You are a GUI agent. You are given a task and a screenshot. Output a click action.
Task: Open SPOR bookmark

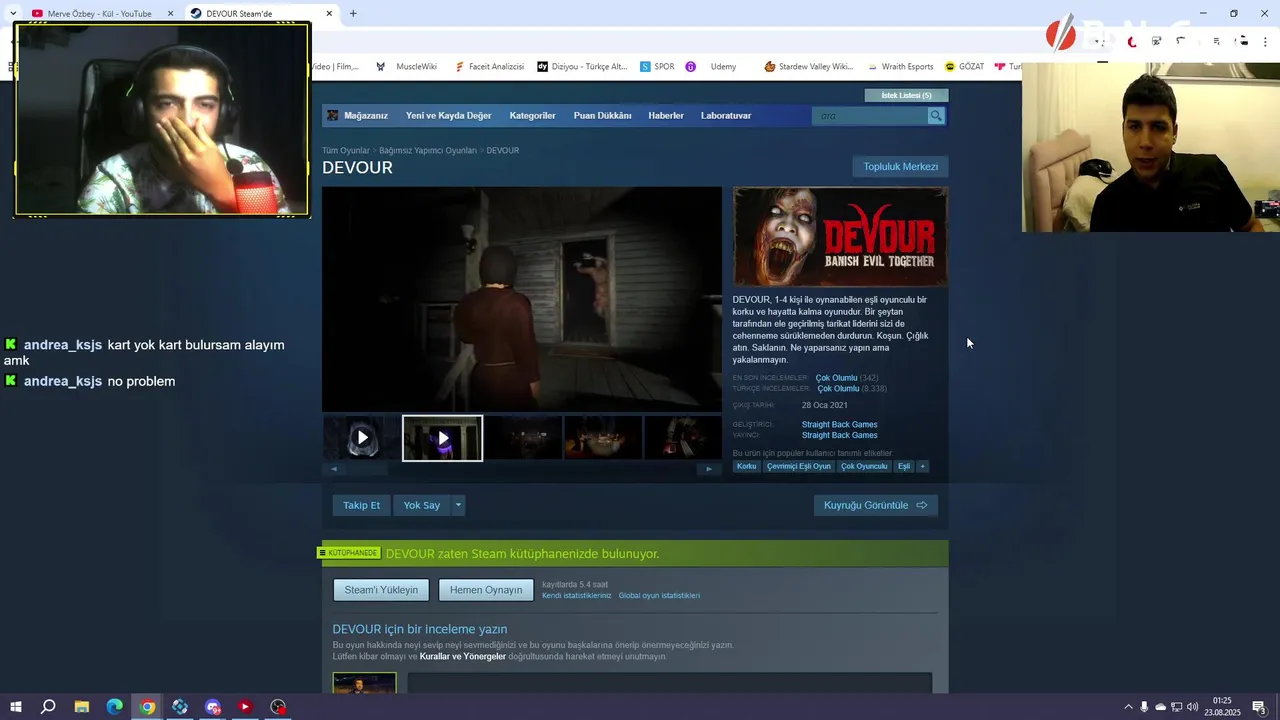click(657, 66)
